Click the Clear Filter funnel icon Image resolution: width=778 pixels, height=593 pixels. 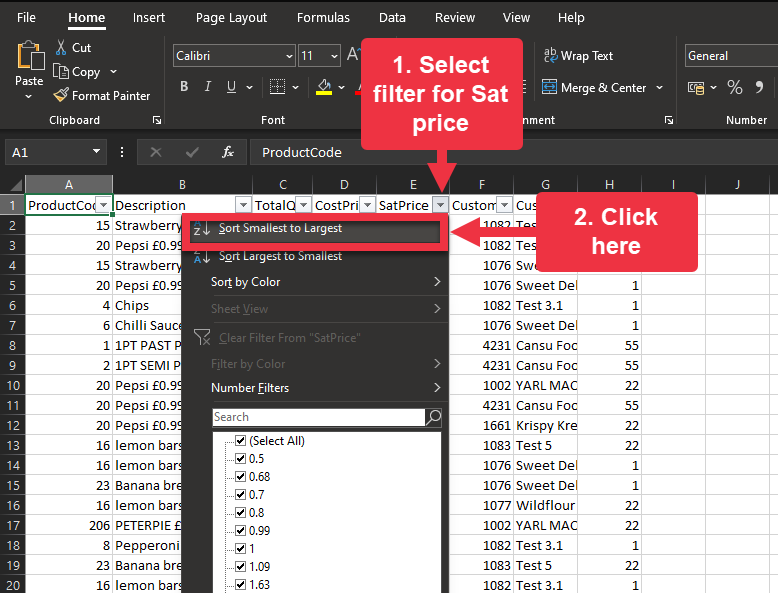(x=202, y=337)
